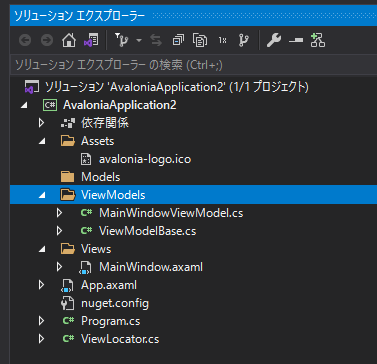Viewport: 377px width, 364px height.
Task: Click the C# icon of ViewModelBase.cs
Action: (x=86, y=231)
